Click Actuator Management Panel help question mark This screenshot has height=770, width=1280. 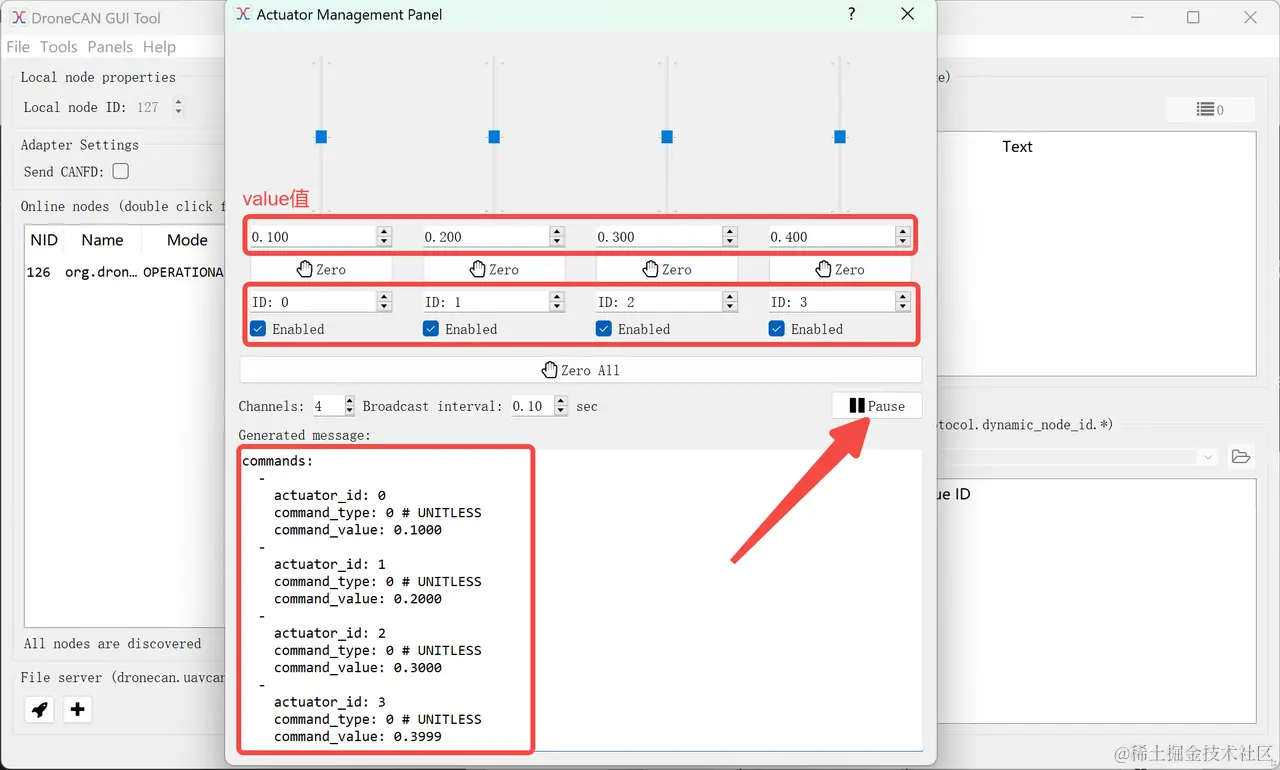pos(851,14)
